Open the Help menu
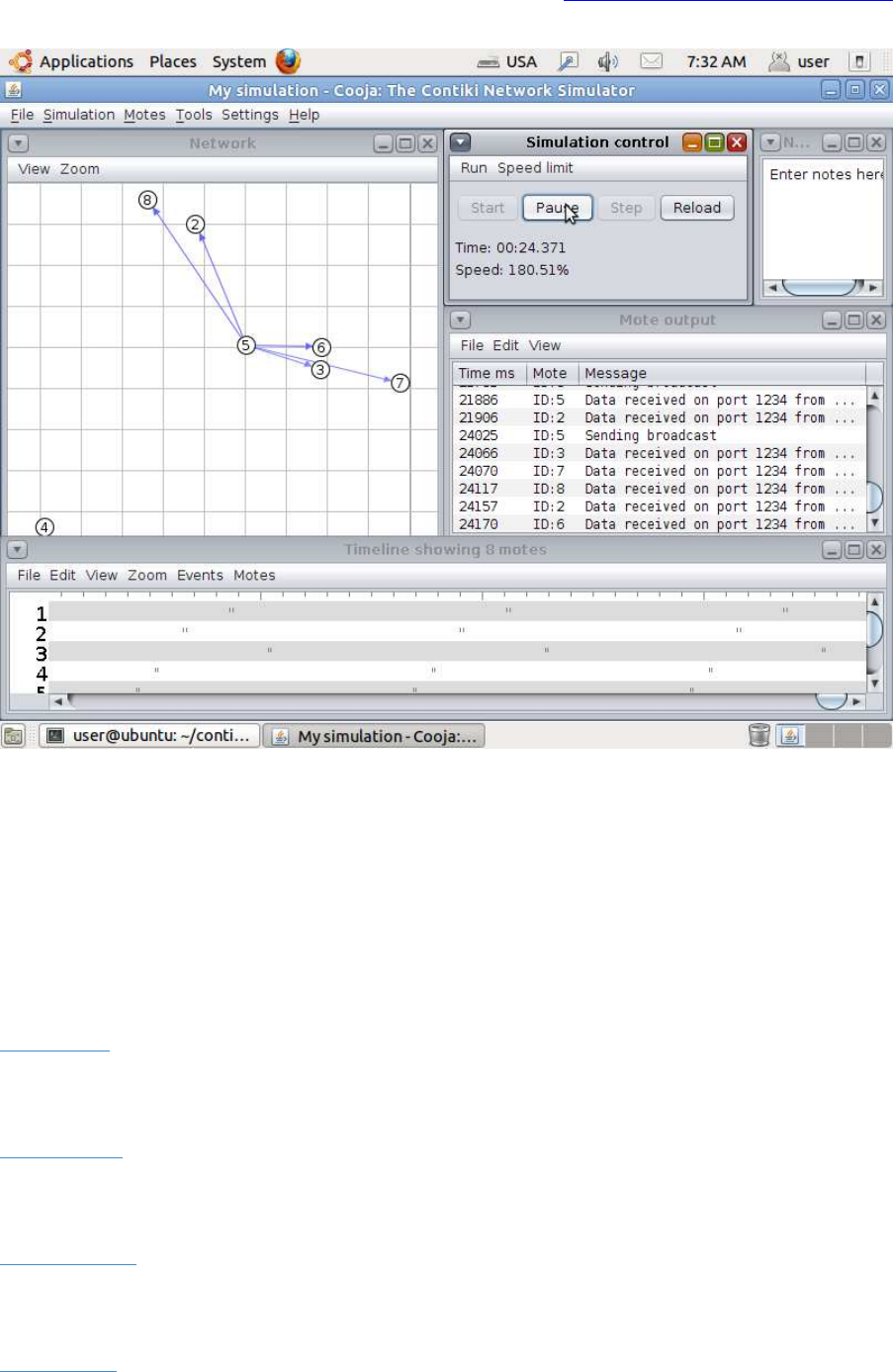Viewport: 893px width, 1372px height. 304,115
